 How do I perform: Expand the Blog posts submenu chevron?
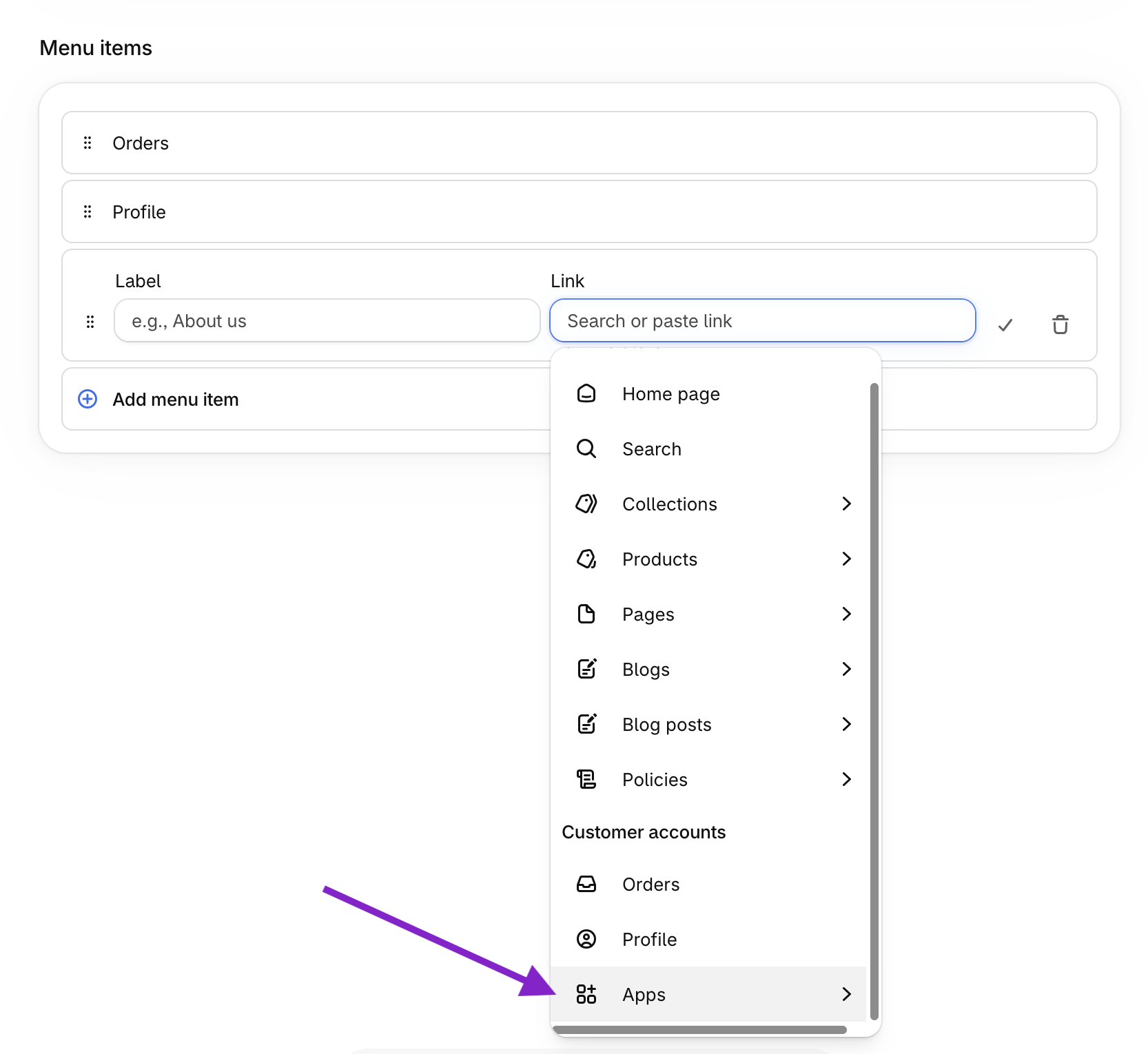coord(847,724)
